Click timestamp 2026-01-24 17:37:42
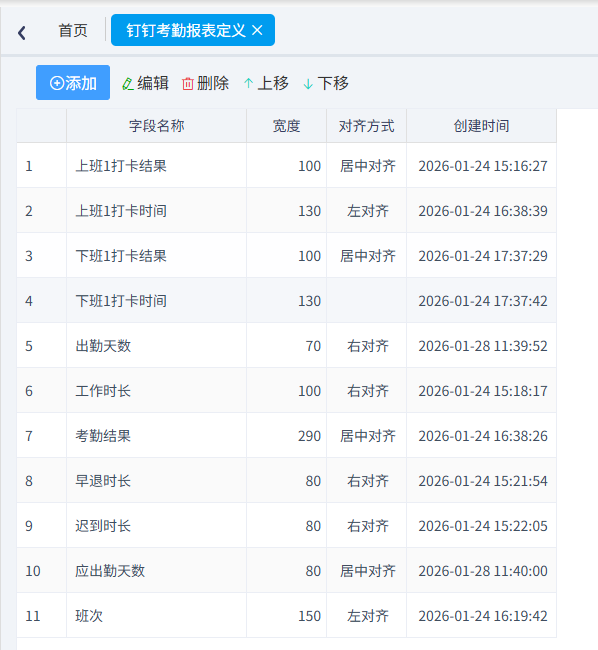 click(483, 301)
